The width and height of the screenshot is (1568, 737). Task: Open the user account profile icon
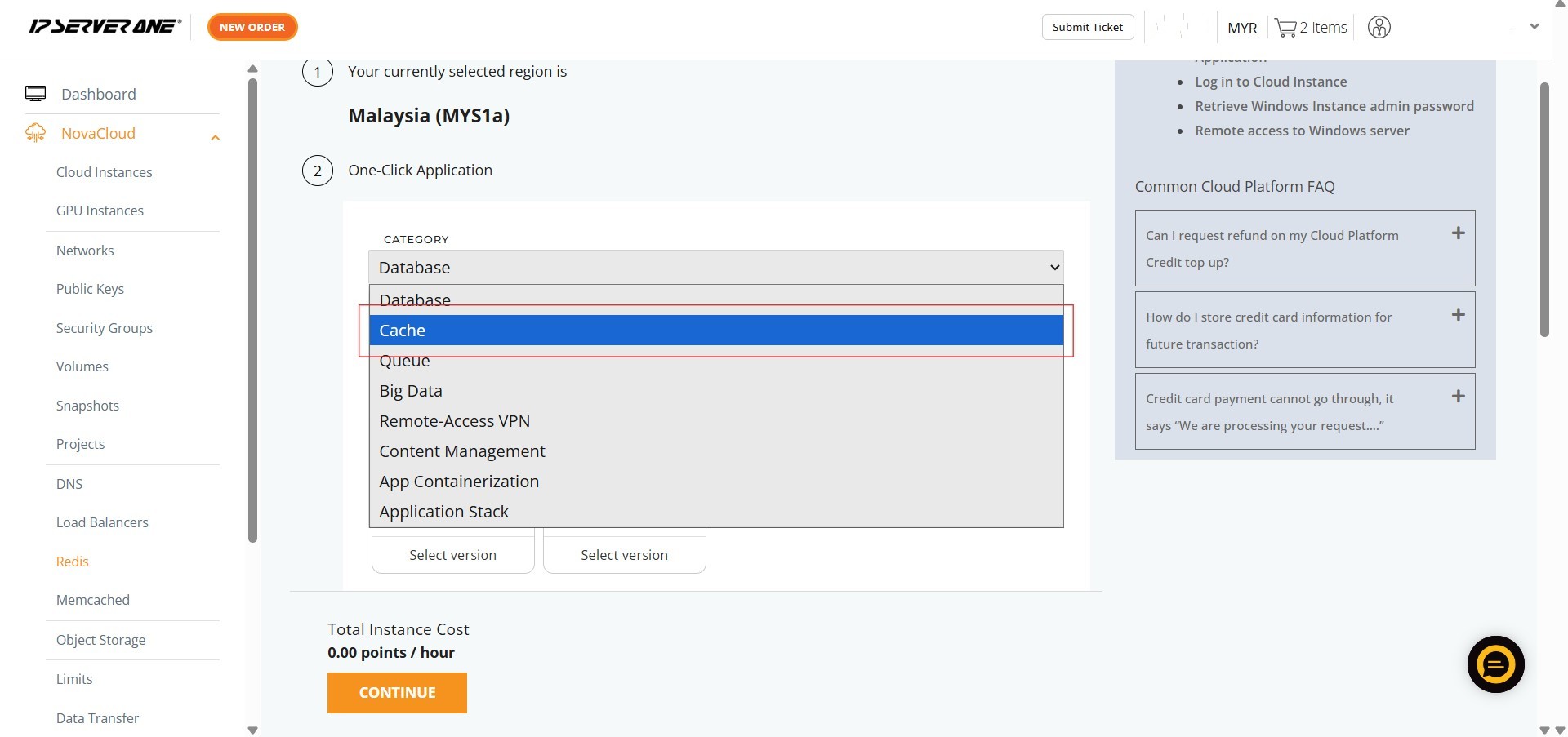click(1379, 28)
